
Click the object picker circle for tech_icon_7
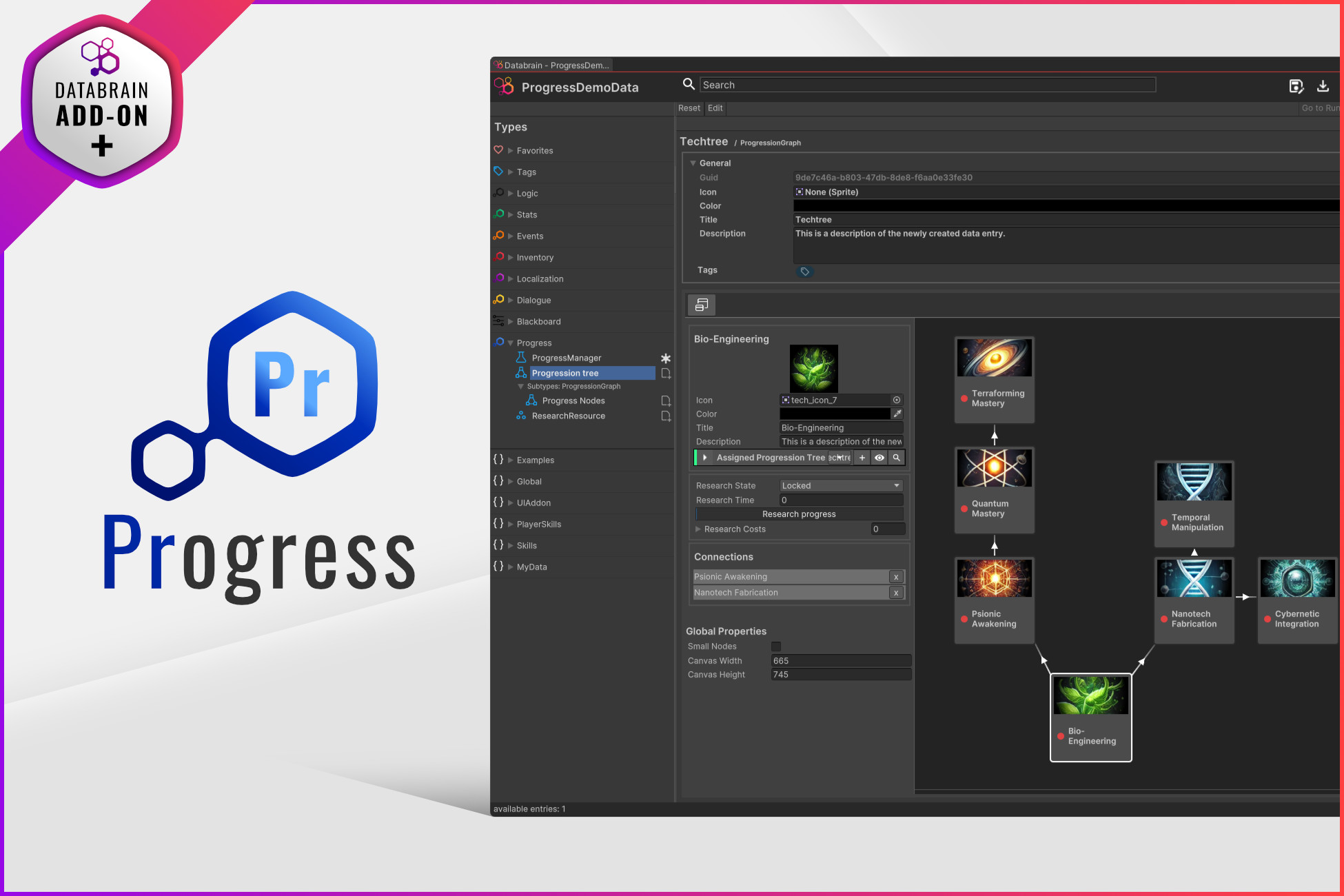point(897,400)
